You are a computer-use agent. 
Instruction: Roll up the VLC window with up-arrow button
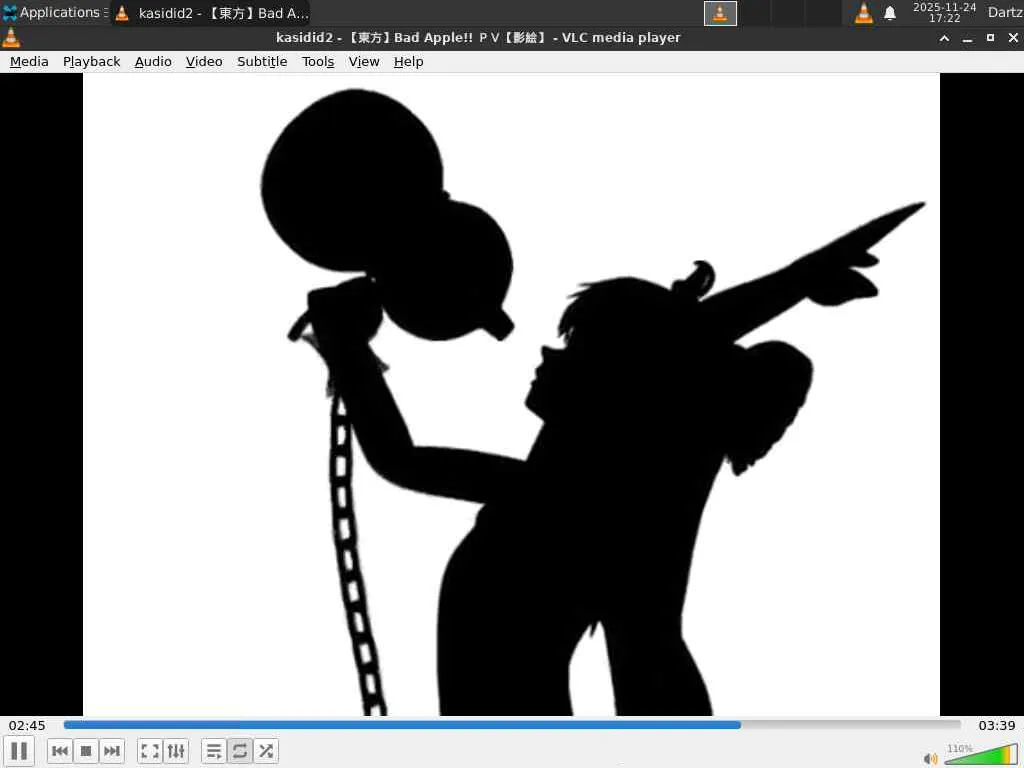coord(944,38)
